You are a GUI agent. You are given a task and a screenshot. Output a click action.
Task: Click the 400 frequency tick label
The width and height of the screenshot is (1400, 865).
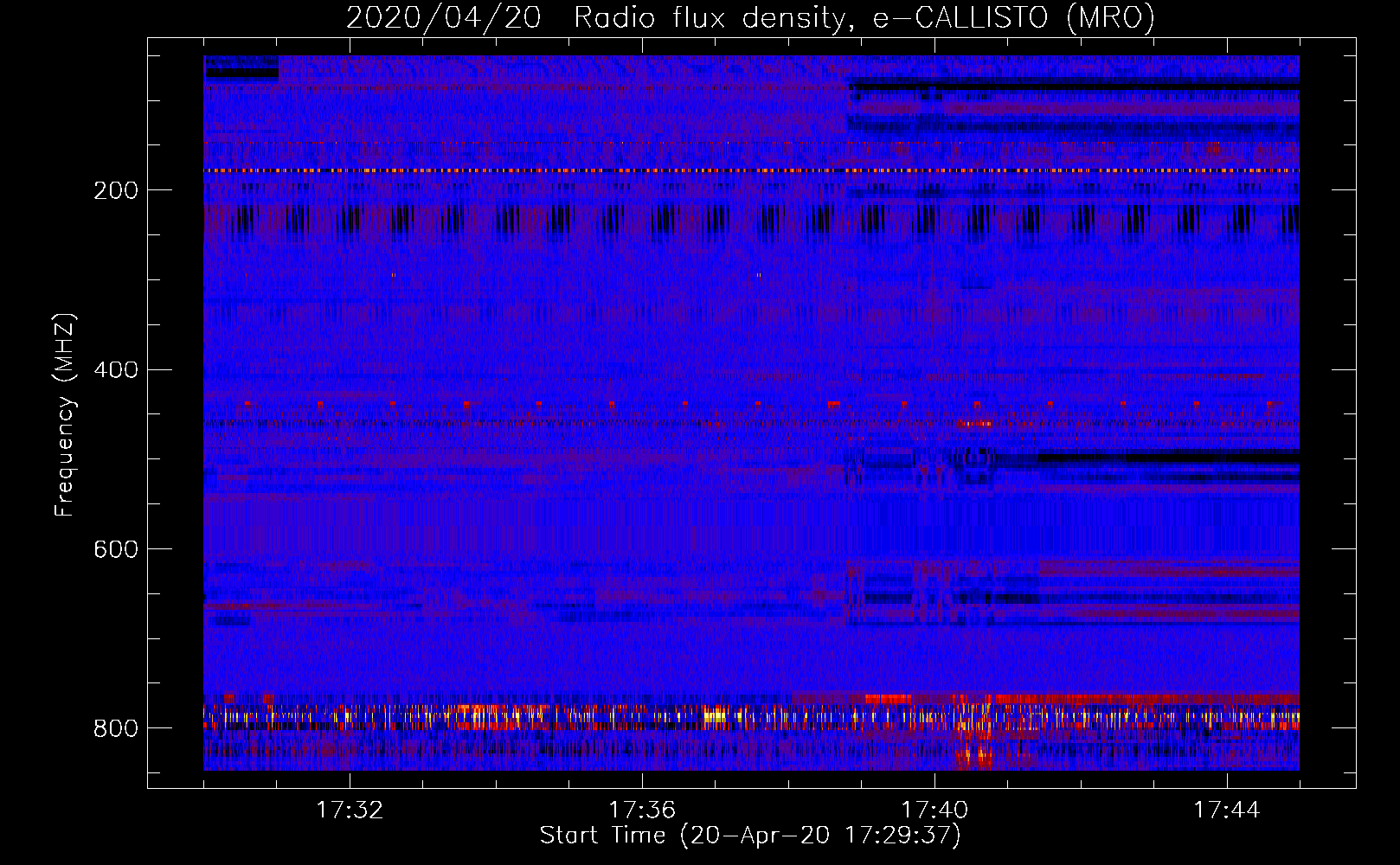tap(116, 370)
